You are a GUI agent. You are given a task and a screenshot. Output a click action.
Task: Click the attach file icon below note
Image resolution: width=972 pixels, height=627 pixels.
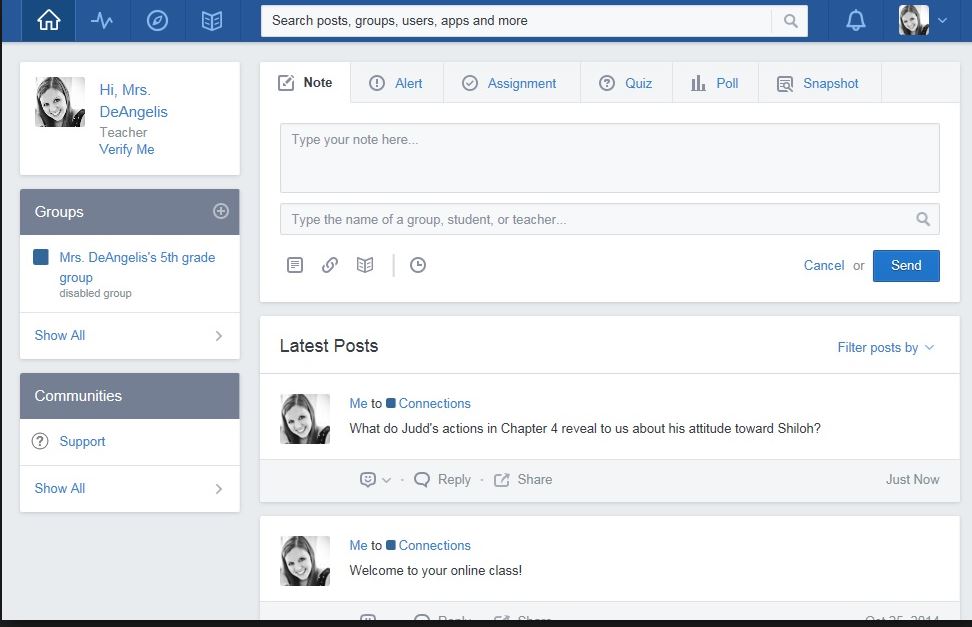tap(295, 265)
